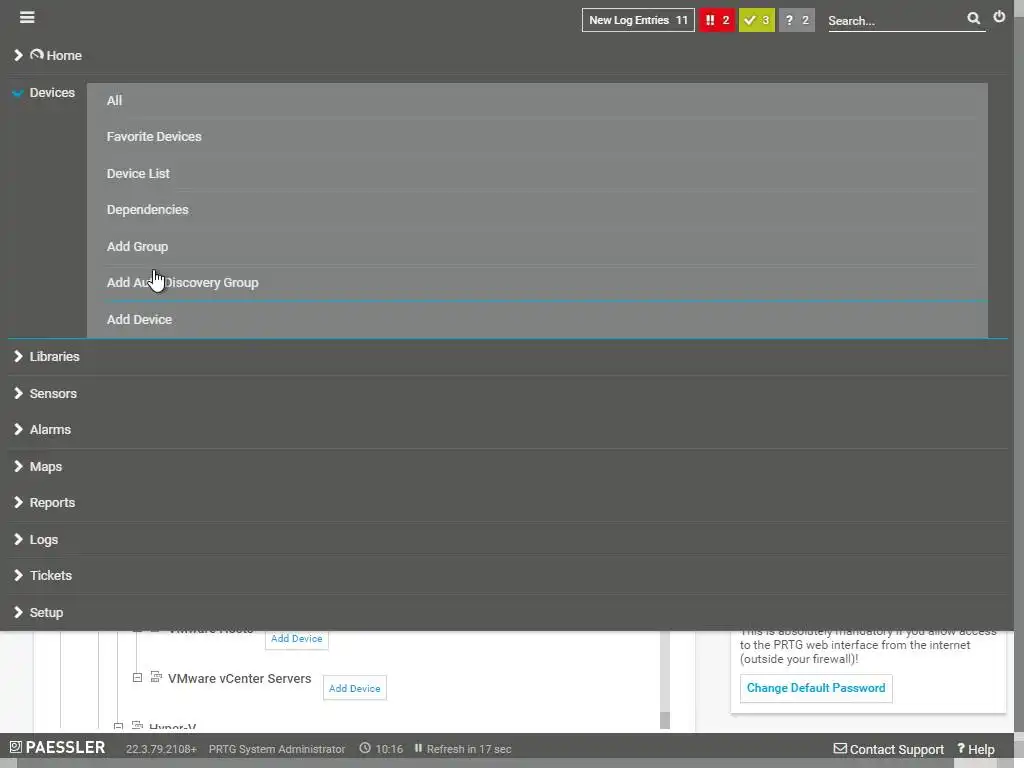Expand the Maps menu chevron
The height and width of the screenshot is (768, 1024).
18,466
